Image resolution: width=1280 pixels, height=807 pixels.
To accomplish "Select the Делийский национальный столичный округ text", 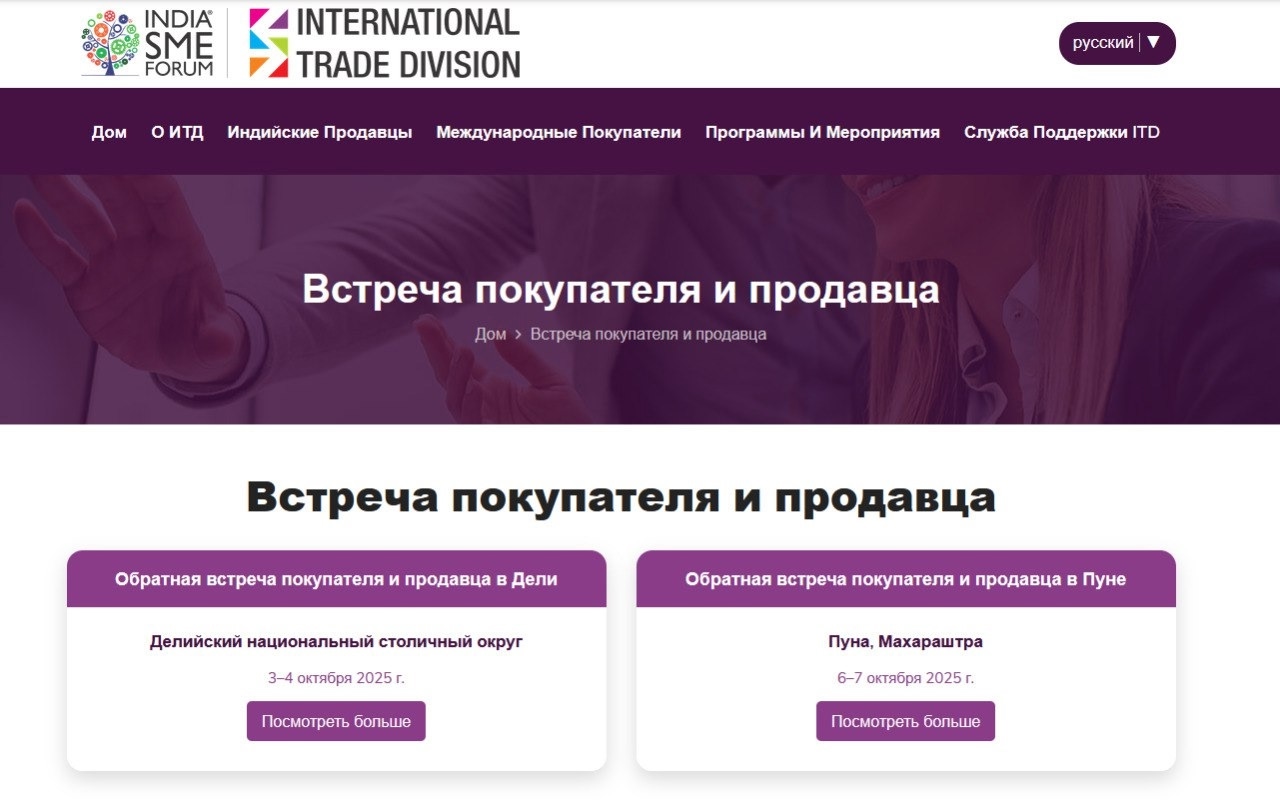I will point(336,642).
